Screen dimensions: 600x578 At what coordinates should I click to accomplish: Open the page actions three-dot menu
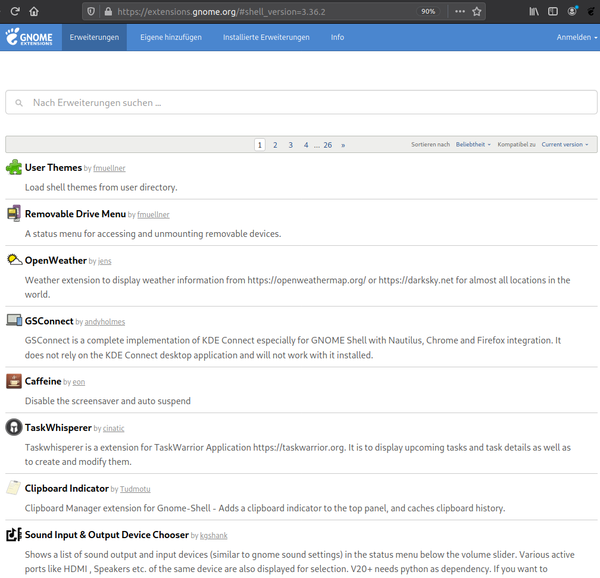tap(460, 11)
